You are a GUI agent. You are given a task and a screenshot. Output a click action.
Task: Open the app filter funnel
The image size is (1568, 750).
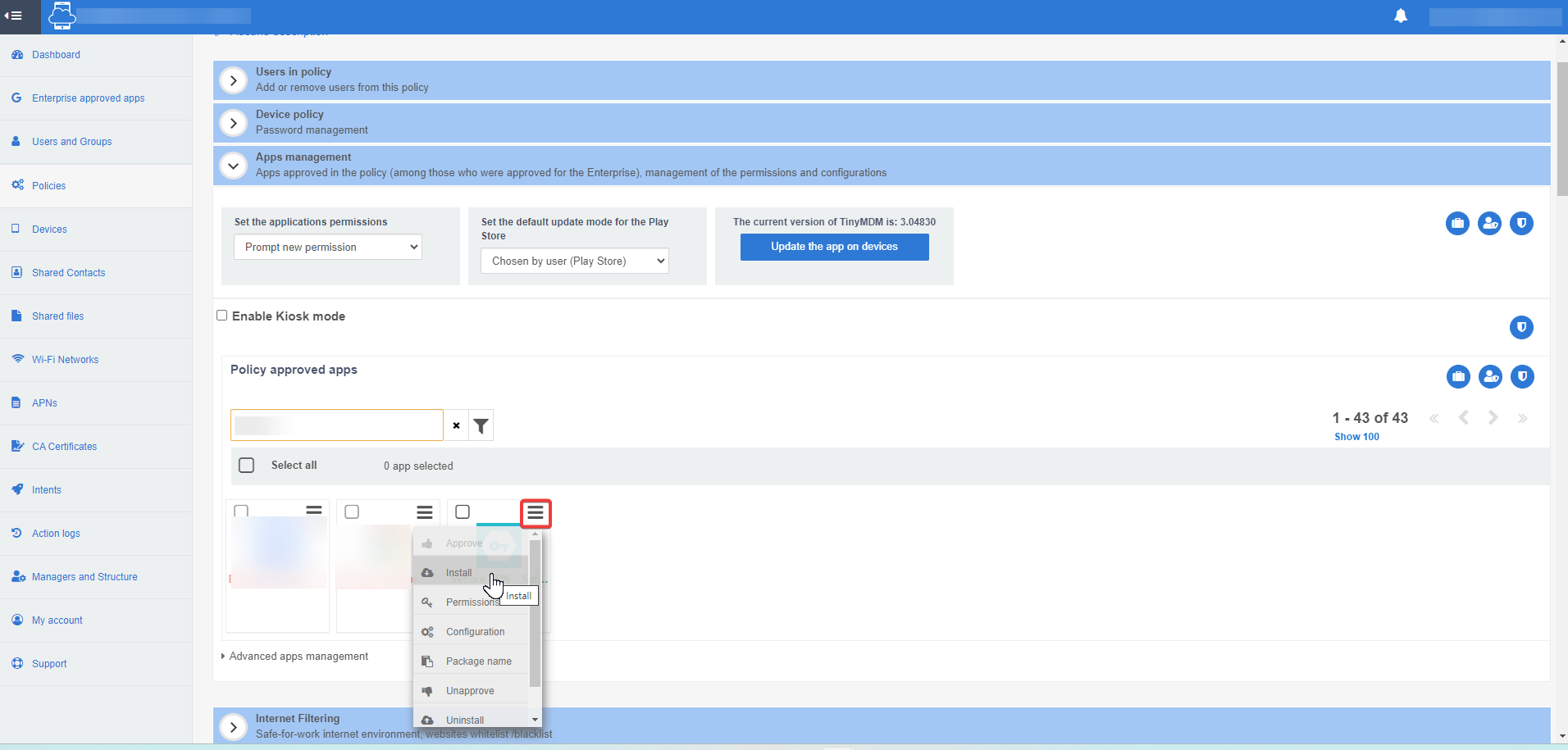(481, 425)
